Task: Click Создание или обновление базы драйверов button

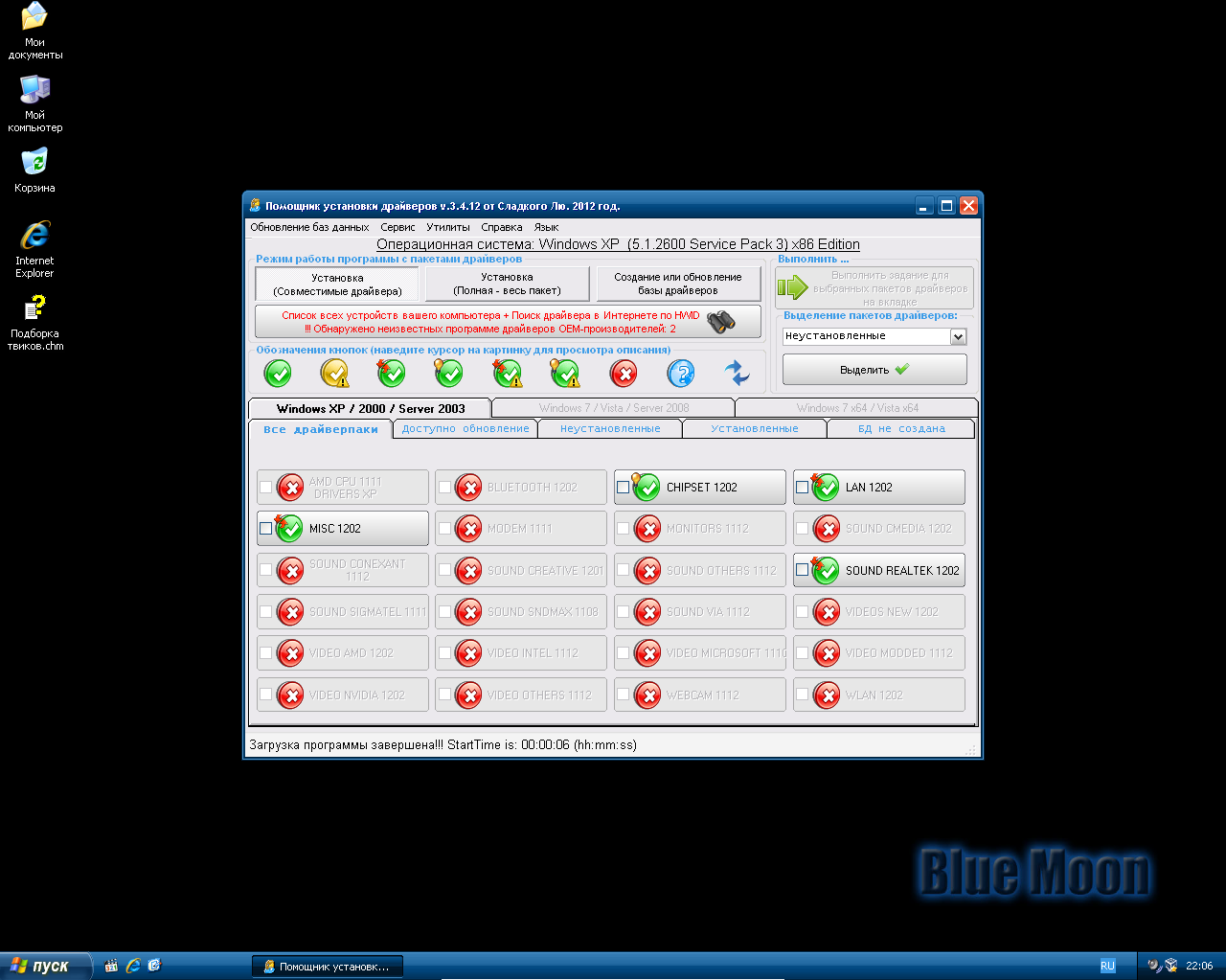Action: pos(678,284)
